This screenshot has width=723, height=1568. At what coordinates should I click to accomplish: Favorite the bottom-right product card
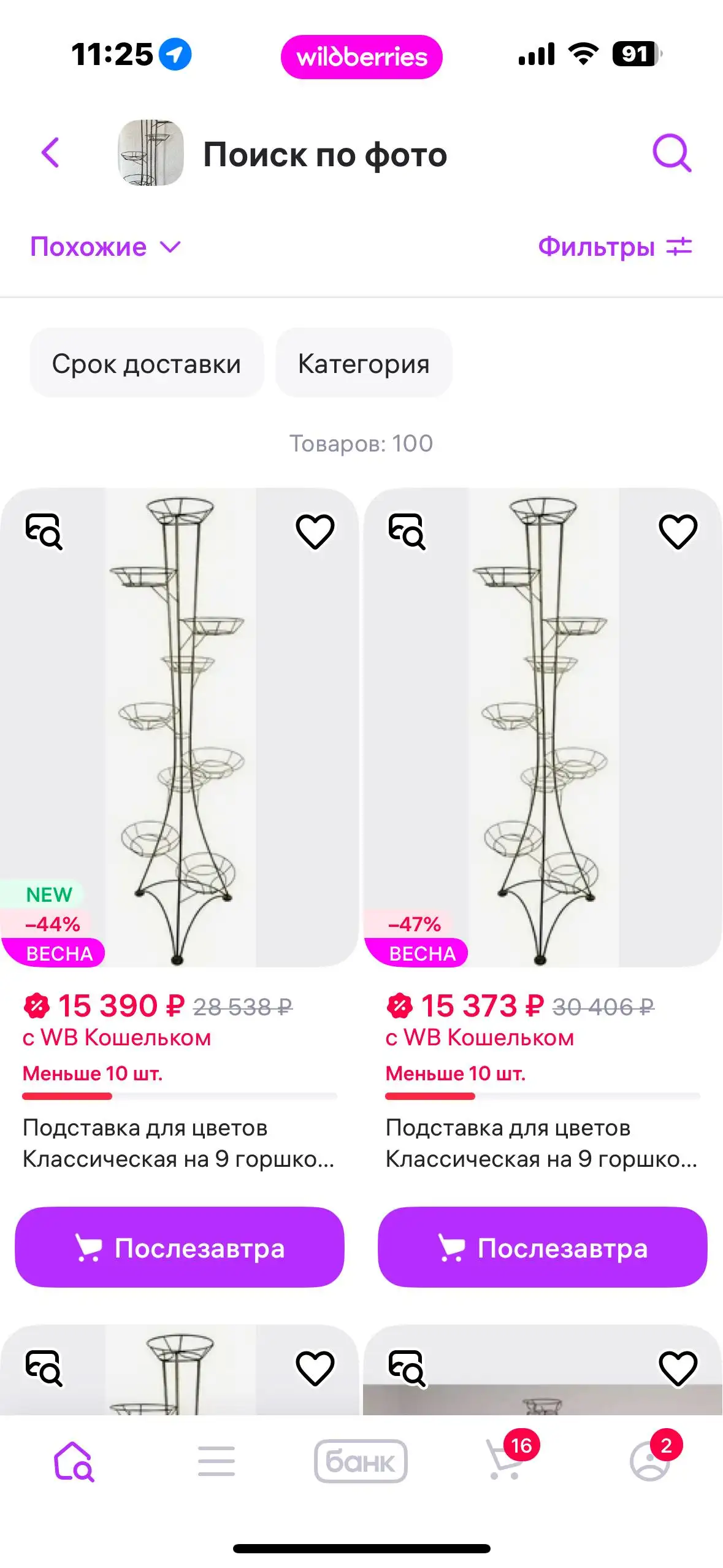coord(678,1367)
